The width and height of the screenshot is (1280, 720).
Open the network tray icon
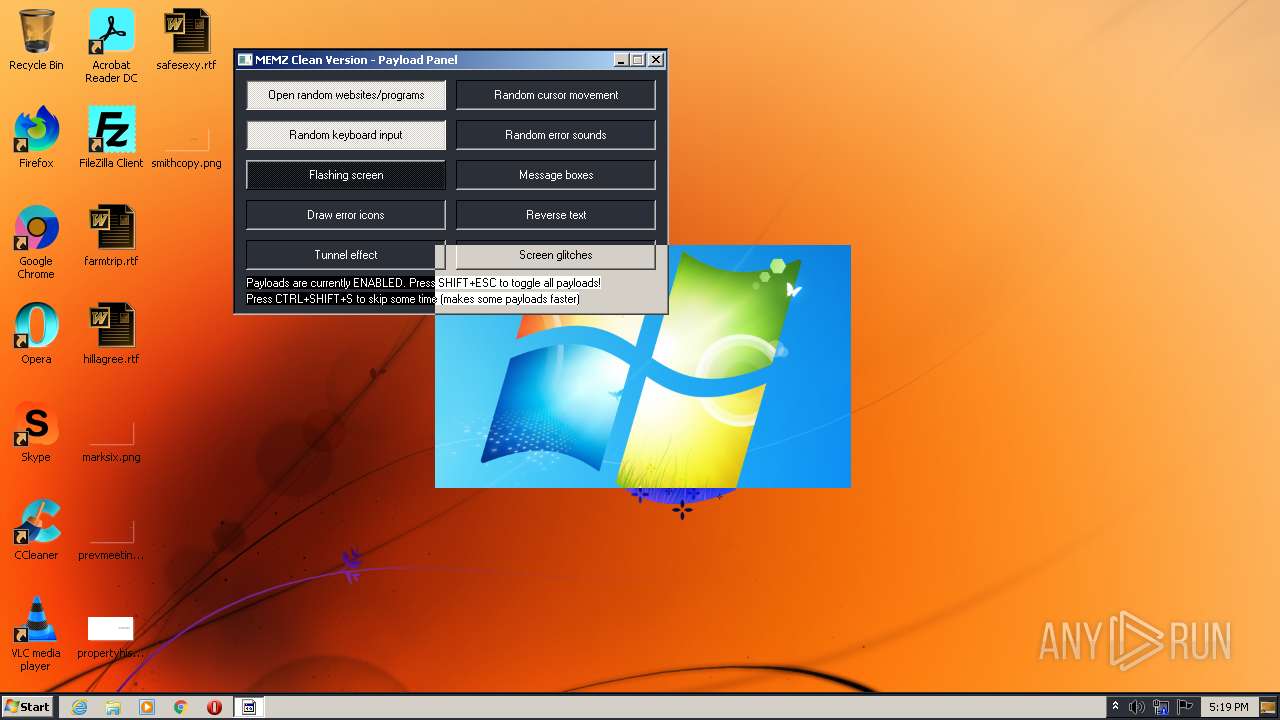pyautogui.click(x=1161, y=707)
